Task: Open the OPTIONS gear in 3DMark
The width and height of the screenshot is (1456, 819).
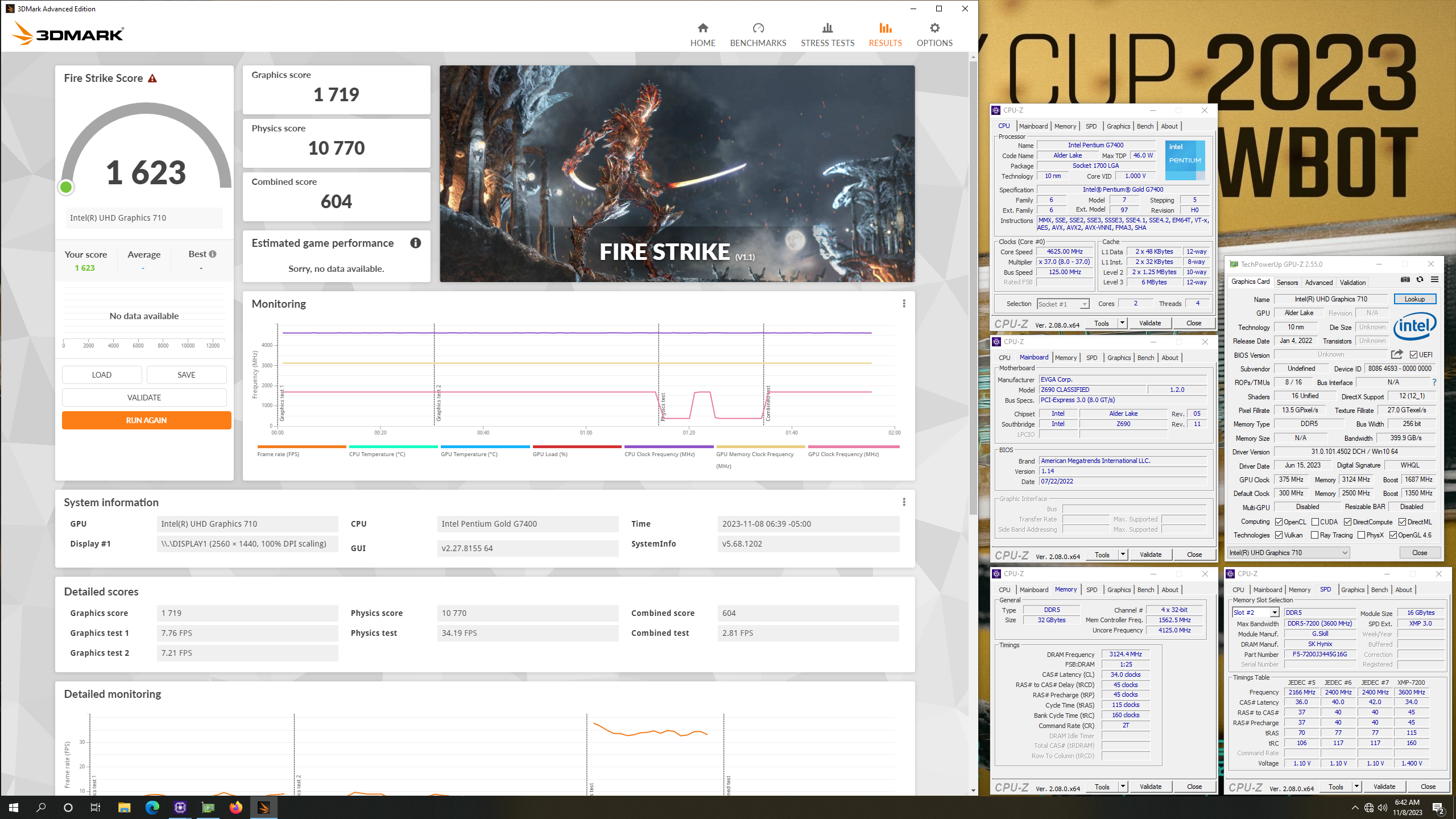Action: coord(934,35)
